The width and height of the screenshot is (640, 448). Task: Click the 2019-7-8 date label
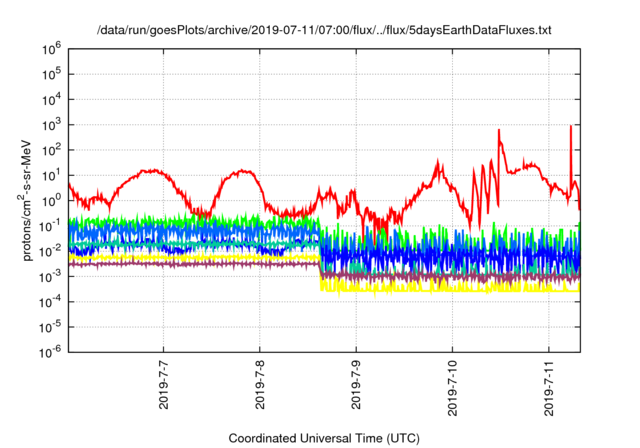[260, 385]
